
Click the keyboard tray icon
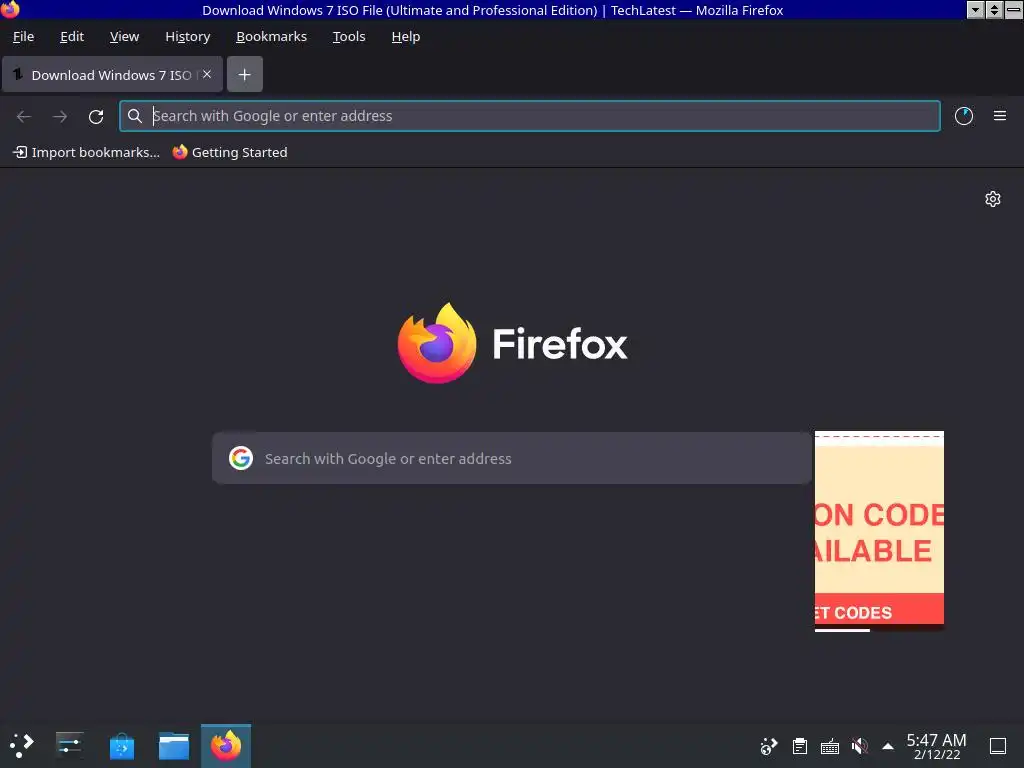click(x=829, y=746)
